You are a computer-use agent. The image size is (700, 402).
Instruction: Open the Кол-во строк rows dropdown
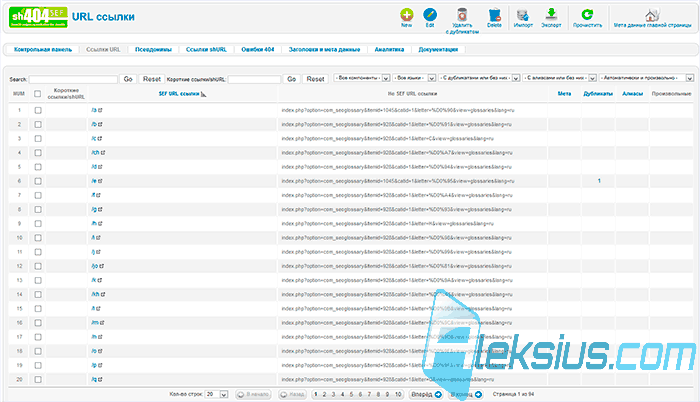217,394
